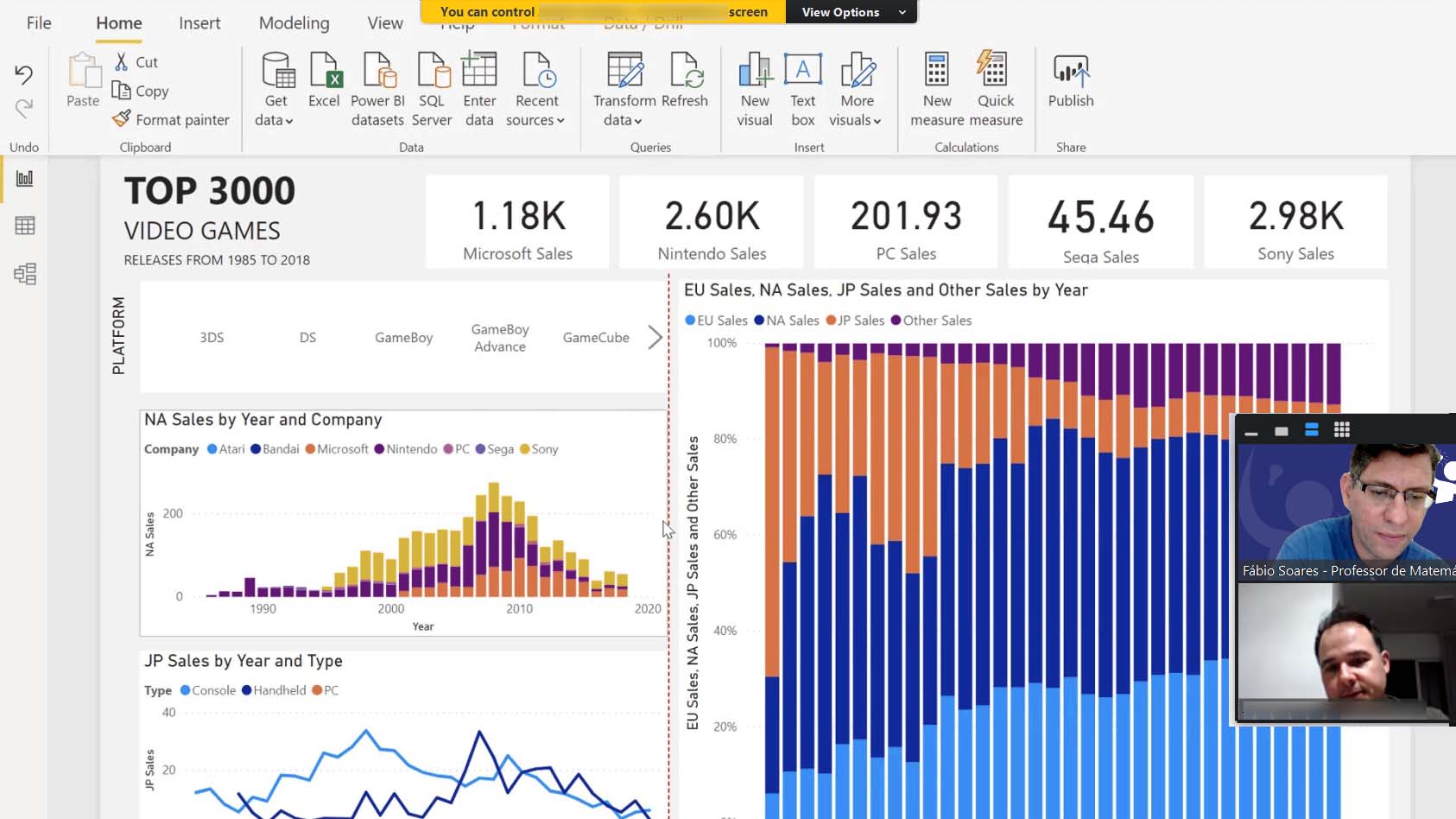Open Model view in left sidebar
The width and height of the screenshot is (1456, 819).
click(x=25, y=275)
